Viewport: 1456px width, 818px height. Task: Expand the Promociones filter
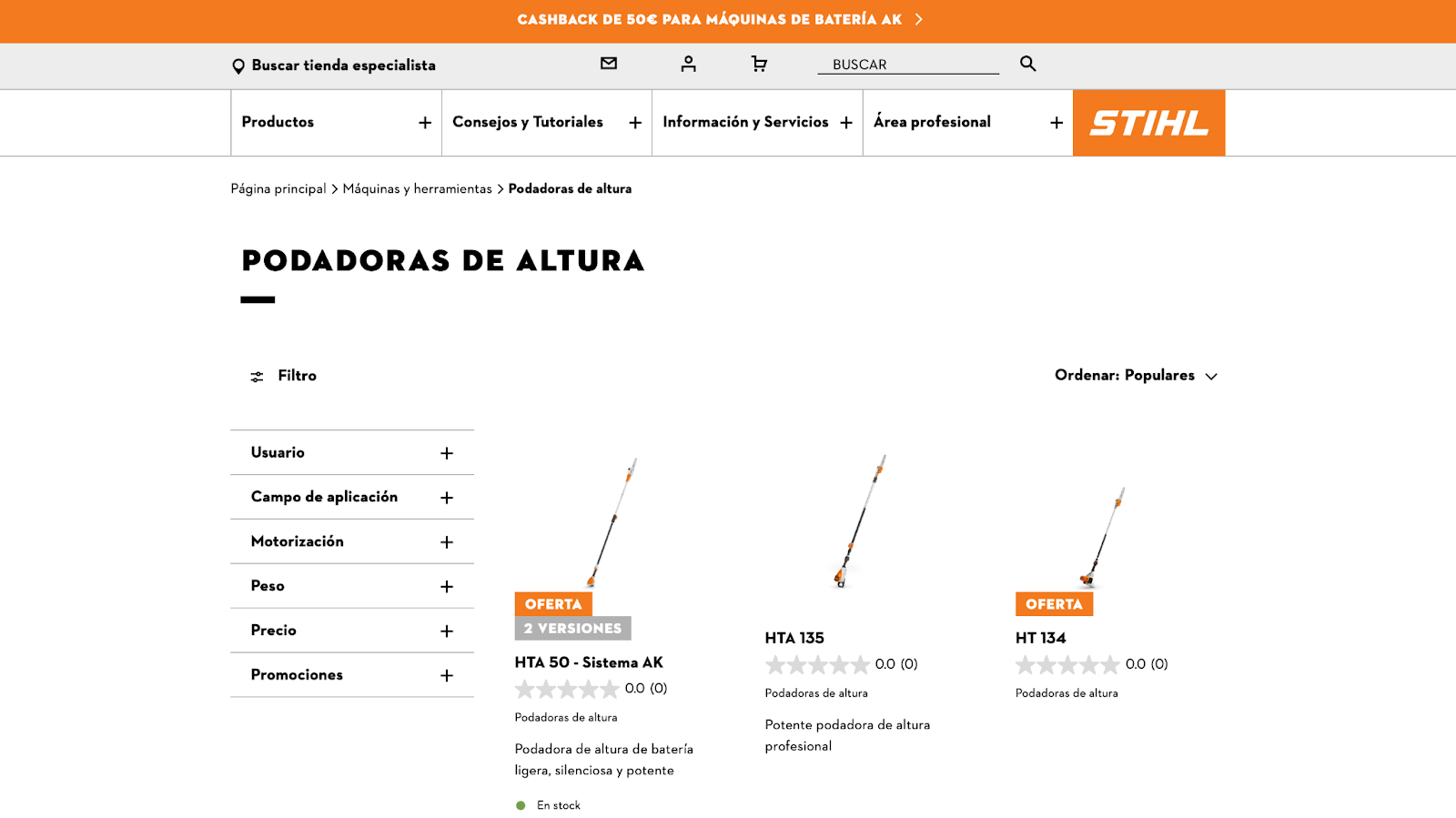click(352, 675)
